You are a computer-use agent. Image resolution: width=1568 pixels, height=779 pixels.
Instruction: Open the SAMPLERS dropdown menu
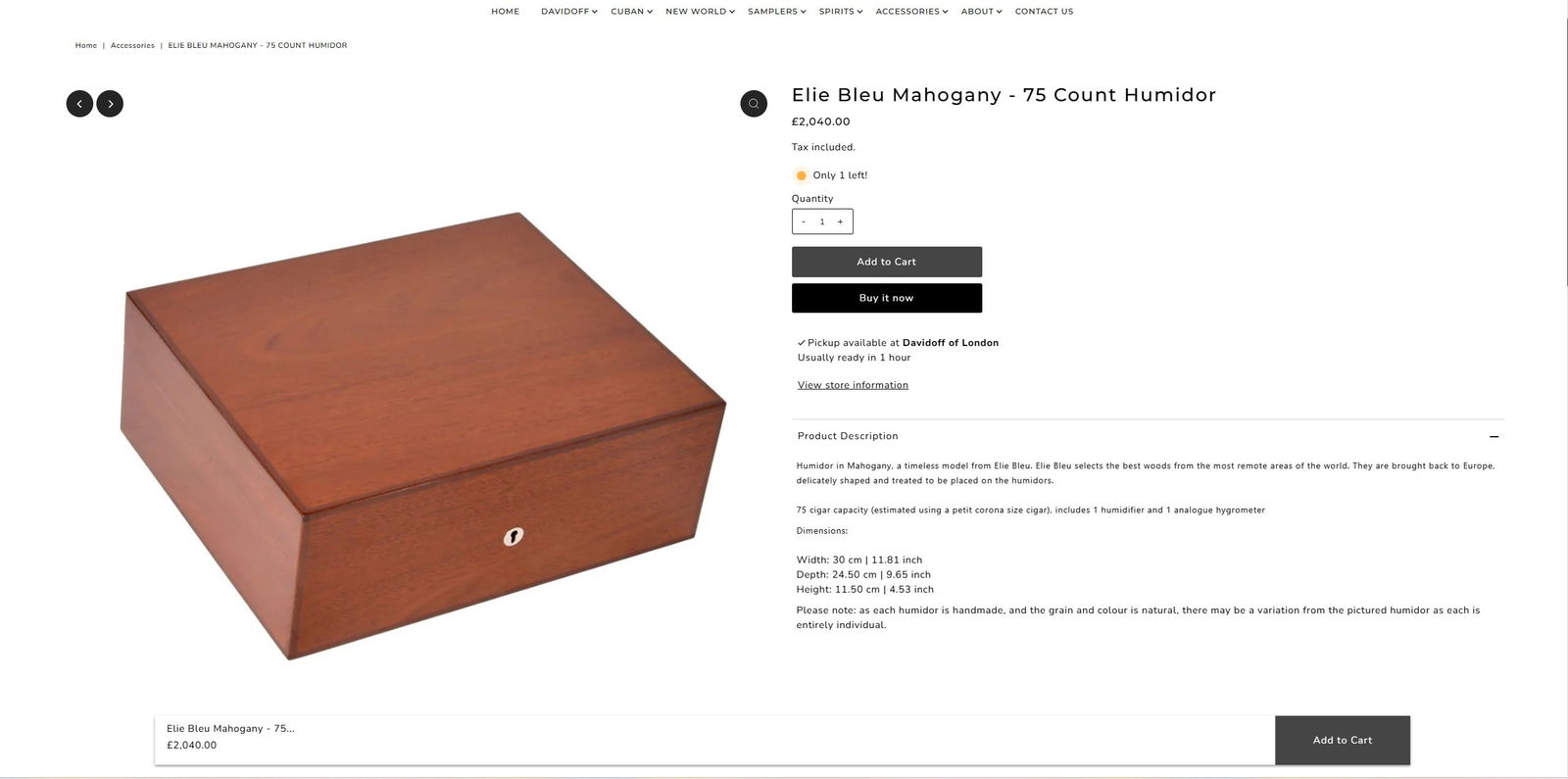[775, 11]
